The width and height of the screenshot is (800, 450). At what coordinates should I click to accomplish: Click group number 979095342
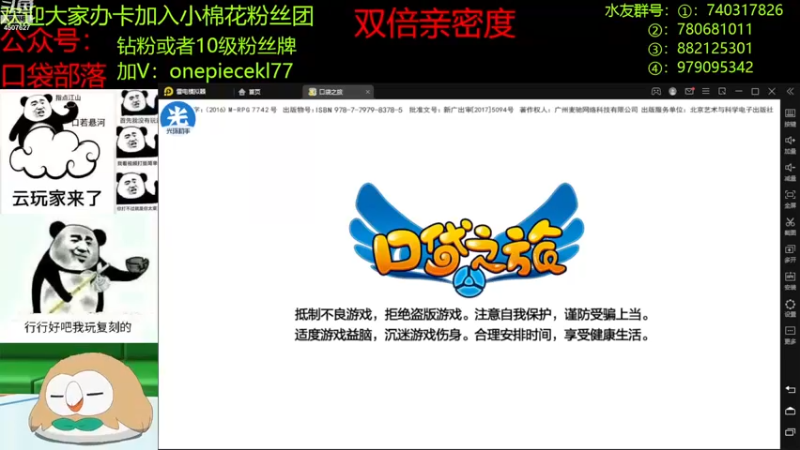[714, 67]
